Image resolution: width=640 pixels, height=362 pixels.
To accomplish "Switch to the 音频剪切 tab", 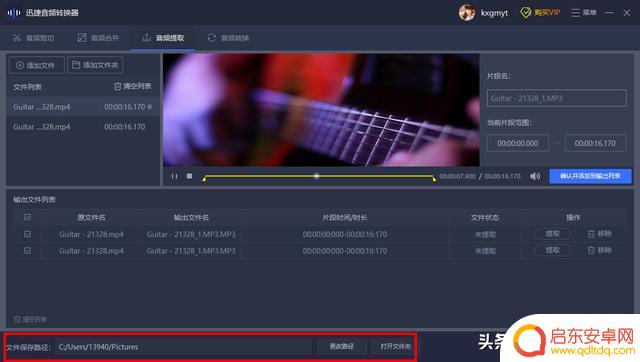I will [x=33, y=38].
